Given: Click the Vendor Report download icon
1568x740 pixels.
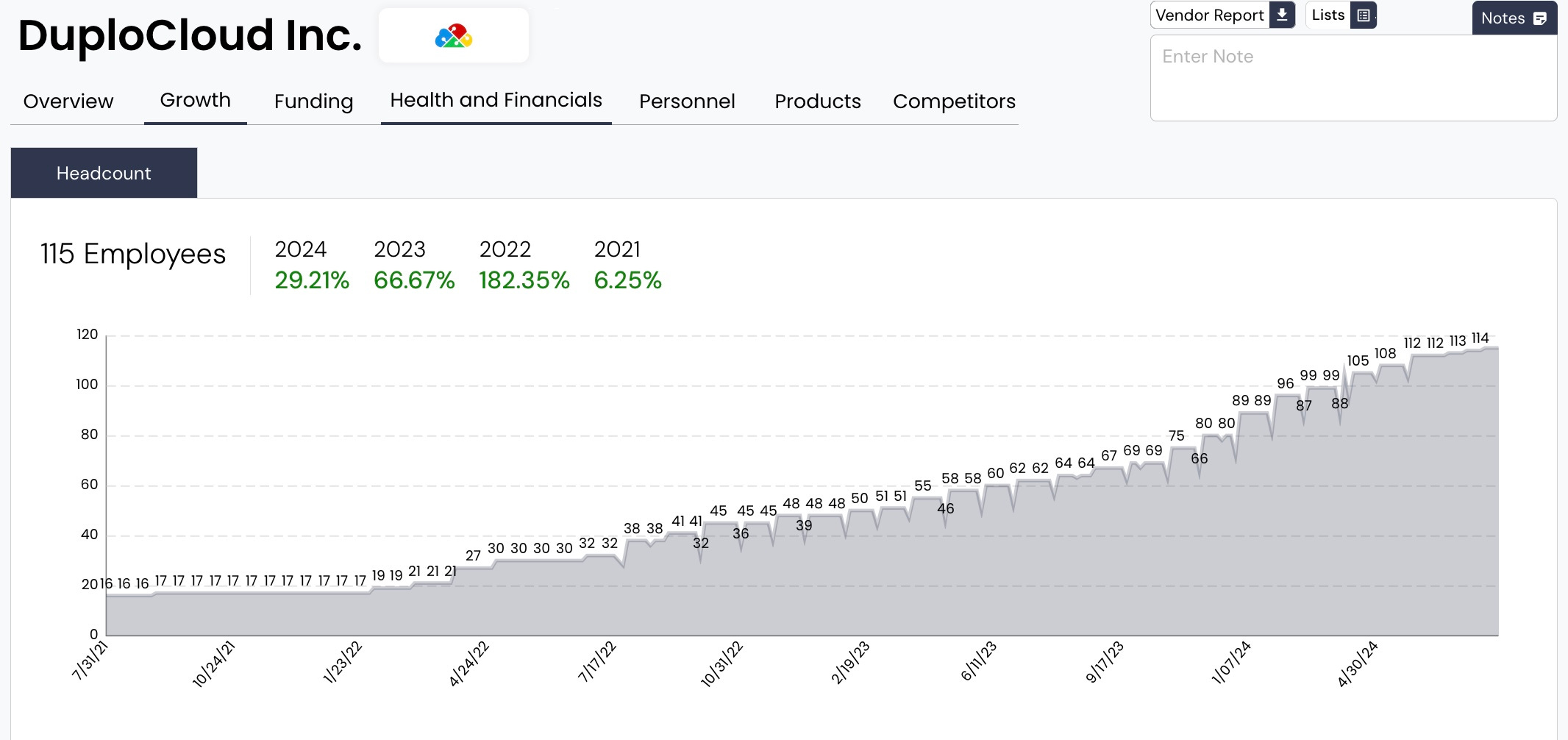Looking at the screenshot, I should pos(1281,15).
